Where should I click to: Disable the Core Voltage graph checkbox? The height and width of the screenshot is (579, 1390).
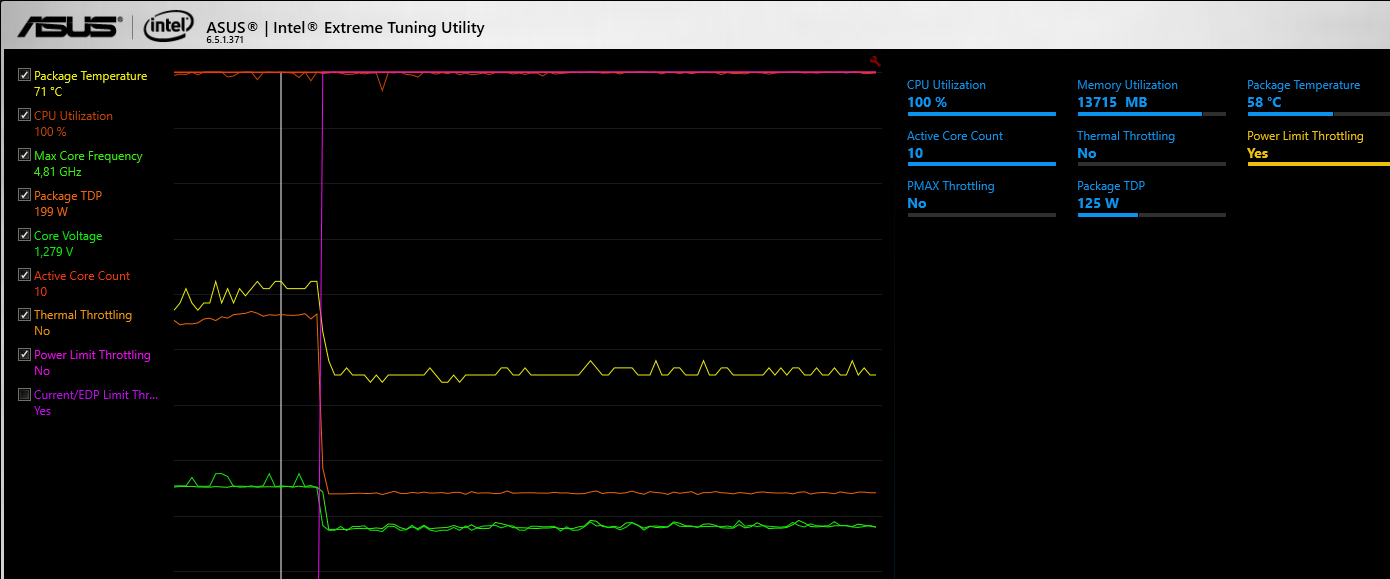[24, 235]
